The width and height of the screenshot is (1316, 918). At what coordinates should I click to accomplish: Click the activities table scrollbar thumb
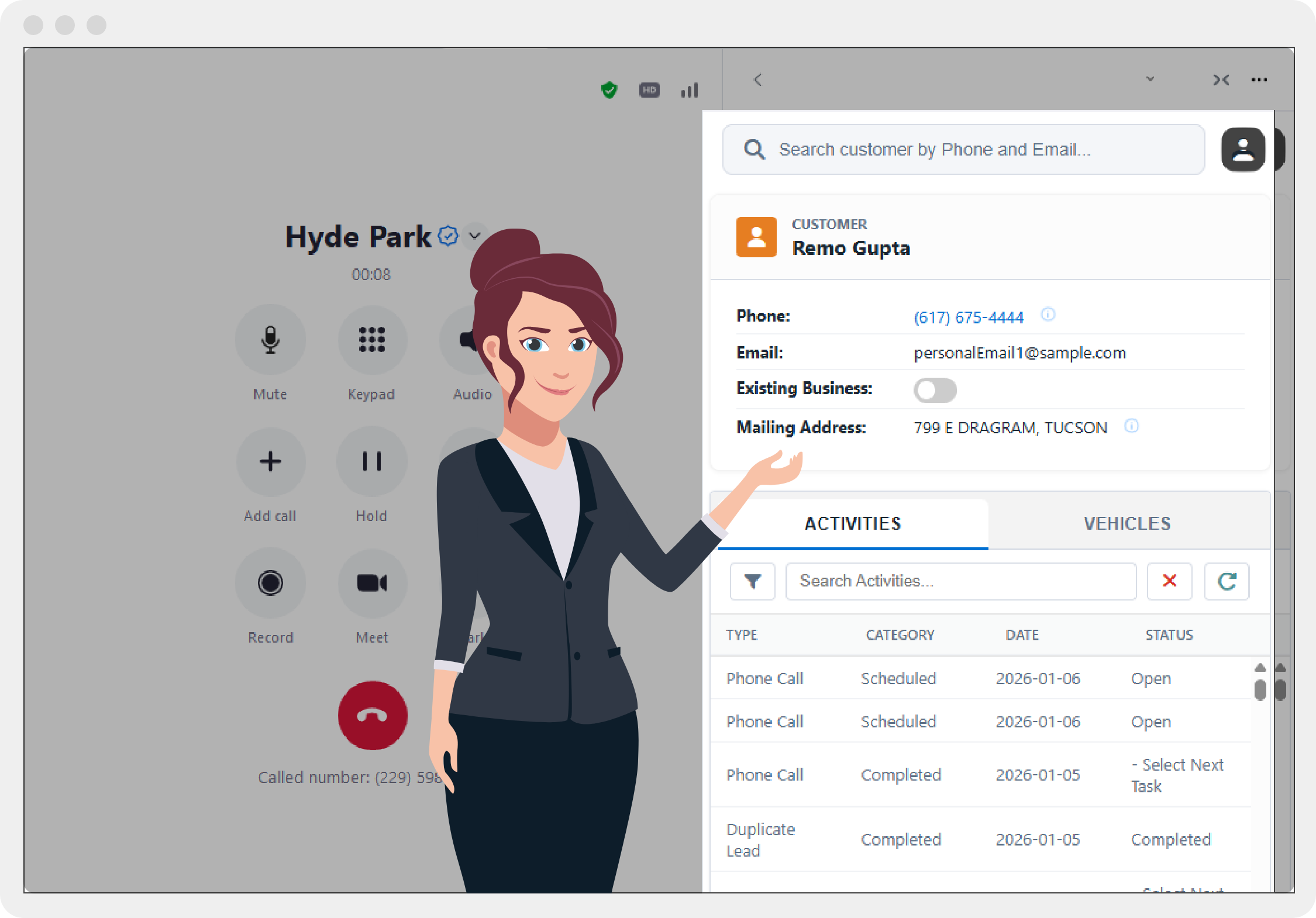tap(1260, 690)
